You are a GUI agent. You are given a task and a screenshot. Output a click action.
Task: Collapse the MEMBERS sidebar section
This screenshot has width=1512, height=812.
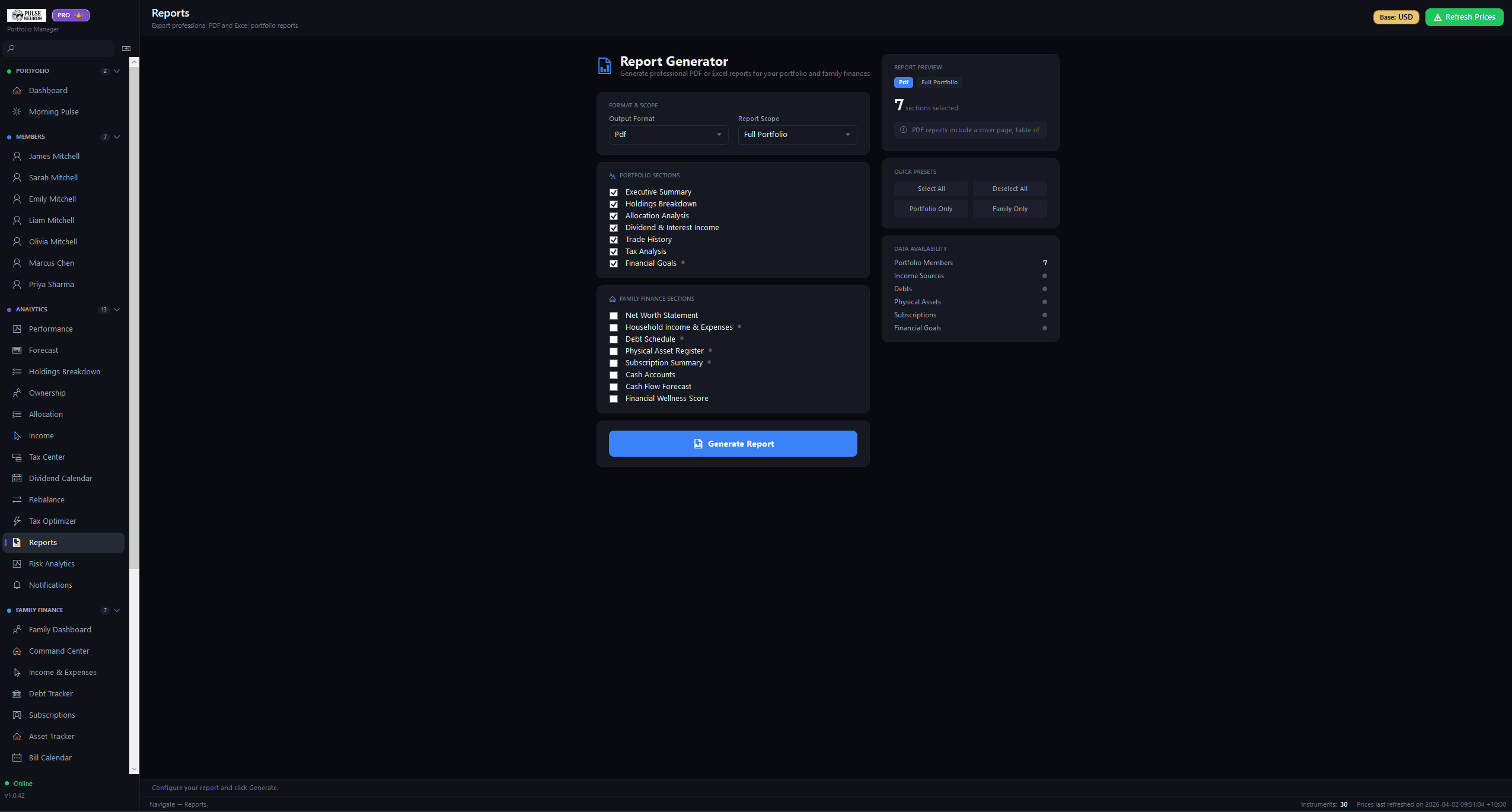coord(117,136)
